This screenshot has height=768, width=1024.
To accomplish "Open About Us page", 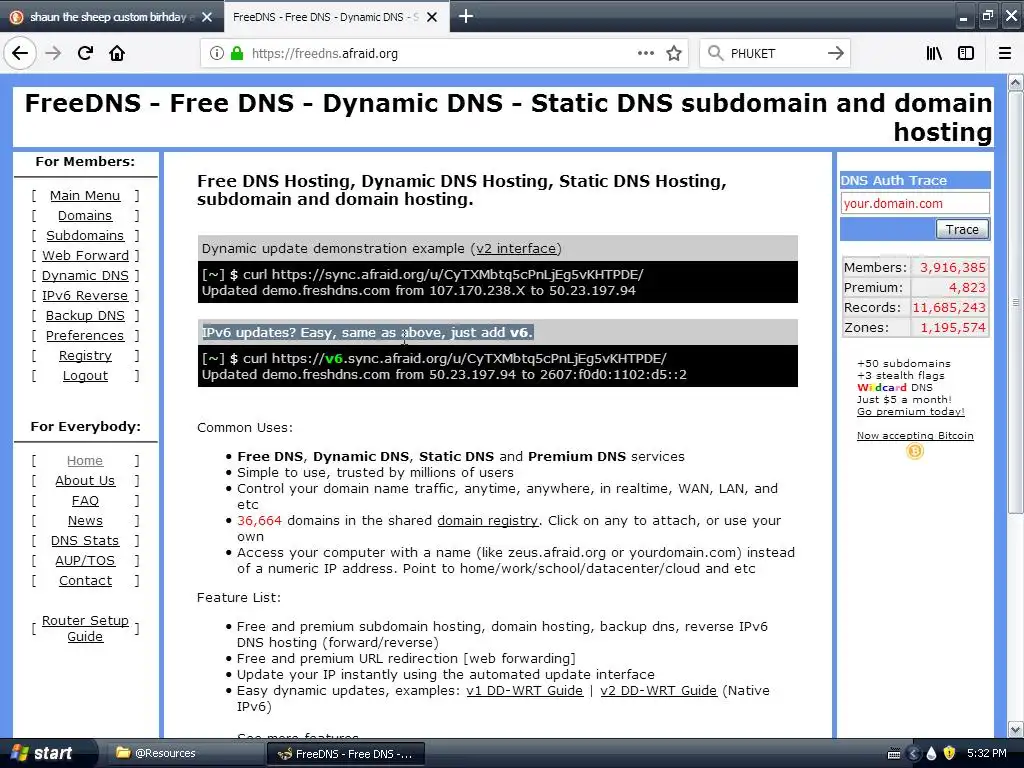I will tap(85, 481).
